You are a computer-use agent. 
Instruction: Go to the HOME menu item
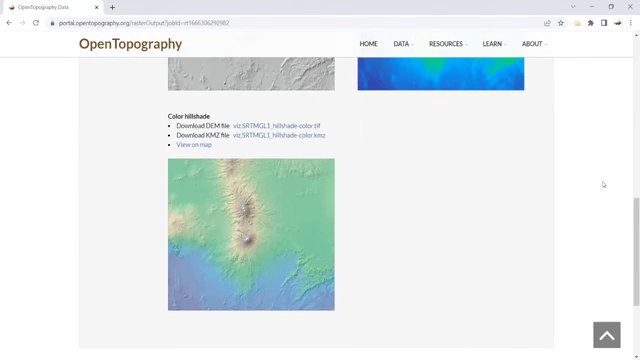click(368, 44)
